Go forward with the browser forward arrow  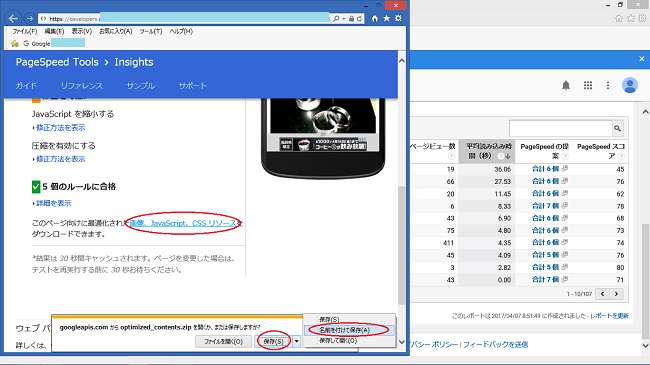[29, 19]
